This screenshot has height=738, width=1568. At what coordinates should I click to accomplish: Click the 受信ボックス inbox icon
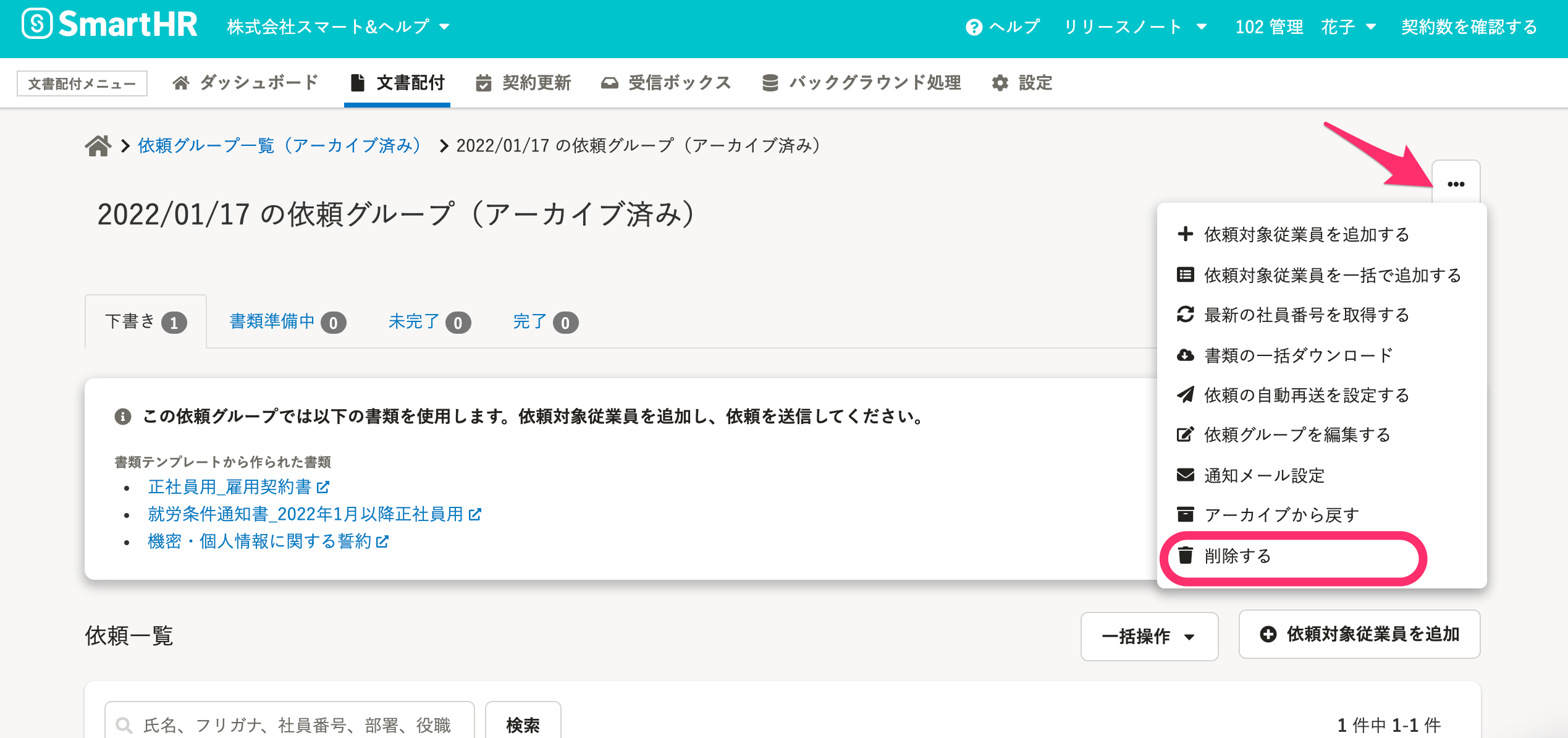(x=609, y=83)
